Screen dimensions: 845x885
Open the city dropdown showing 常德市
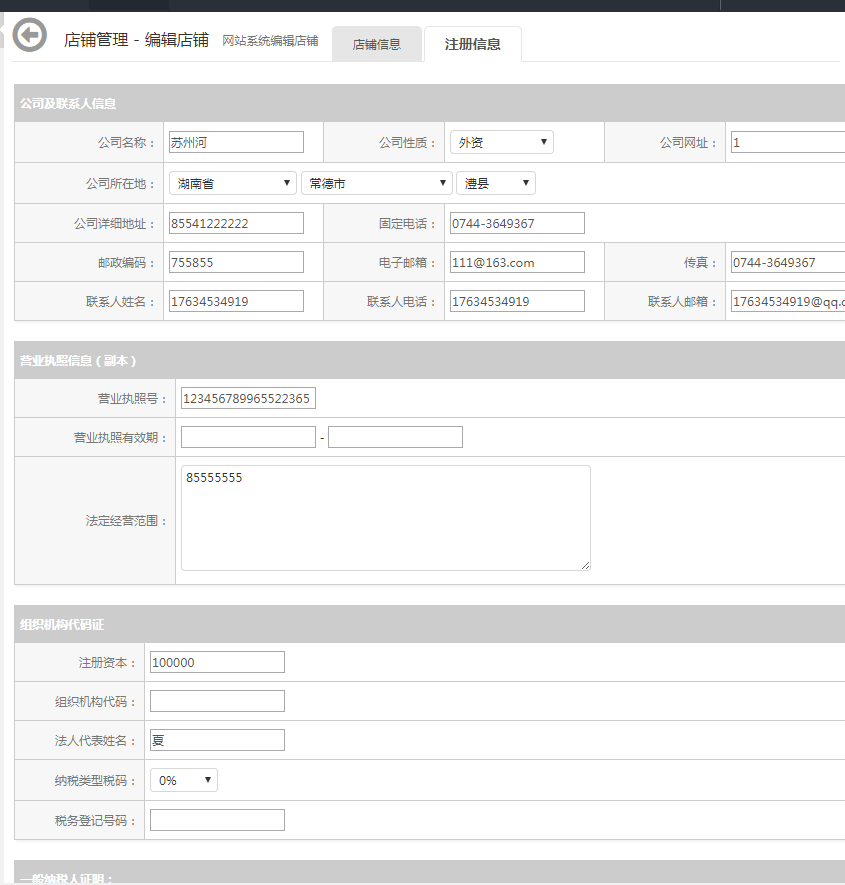pos(377,184)
